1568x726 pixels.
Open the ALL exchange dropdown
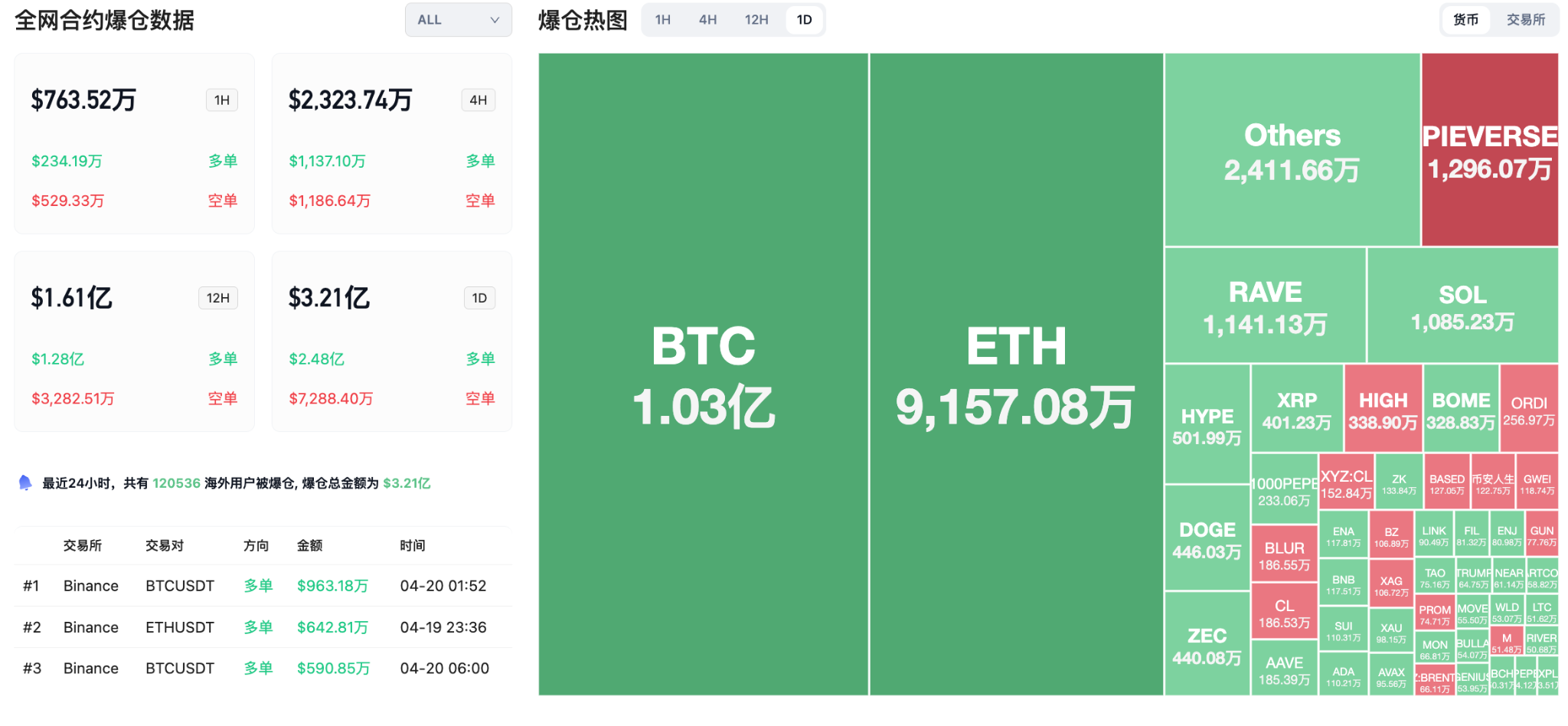click(457, 20)
